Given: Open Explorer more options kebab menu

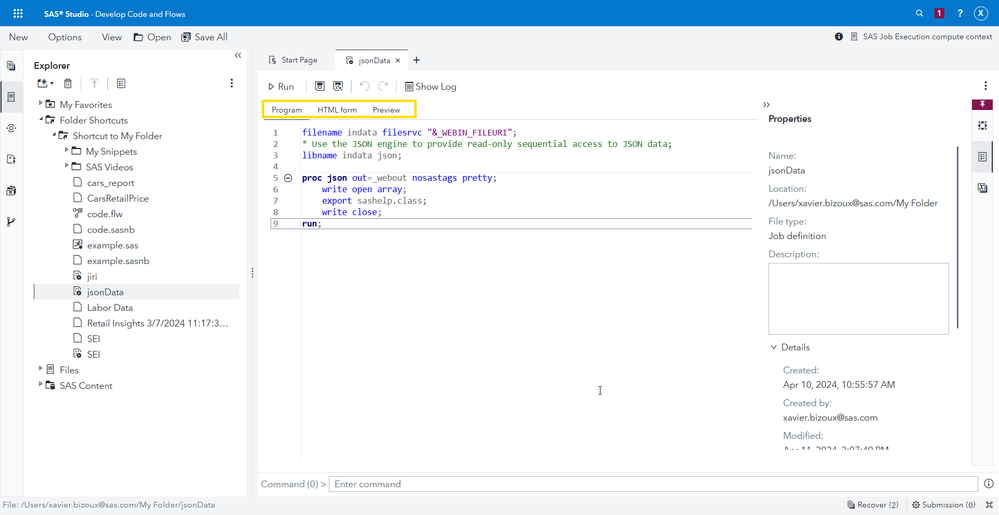Looking at the screenshot, I should click(231, 83).
